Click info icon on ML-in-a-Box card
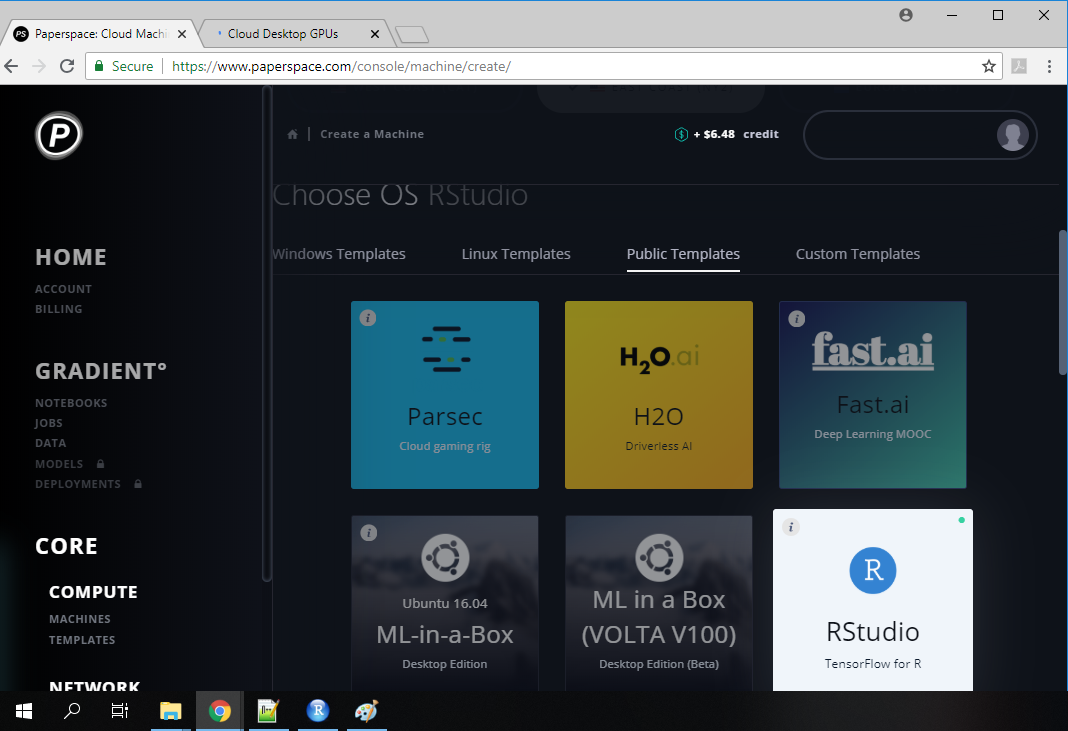This screenshot has width=1068, height=731. [x=368, y=533]
